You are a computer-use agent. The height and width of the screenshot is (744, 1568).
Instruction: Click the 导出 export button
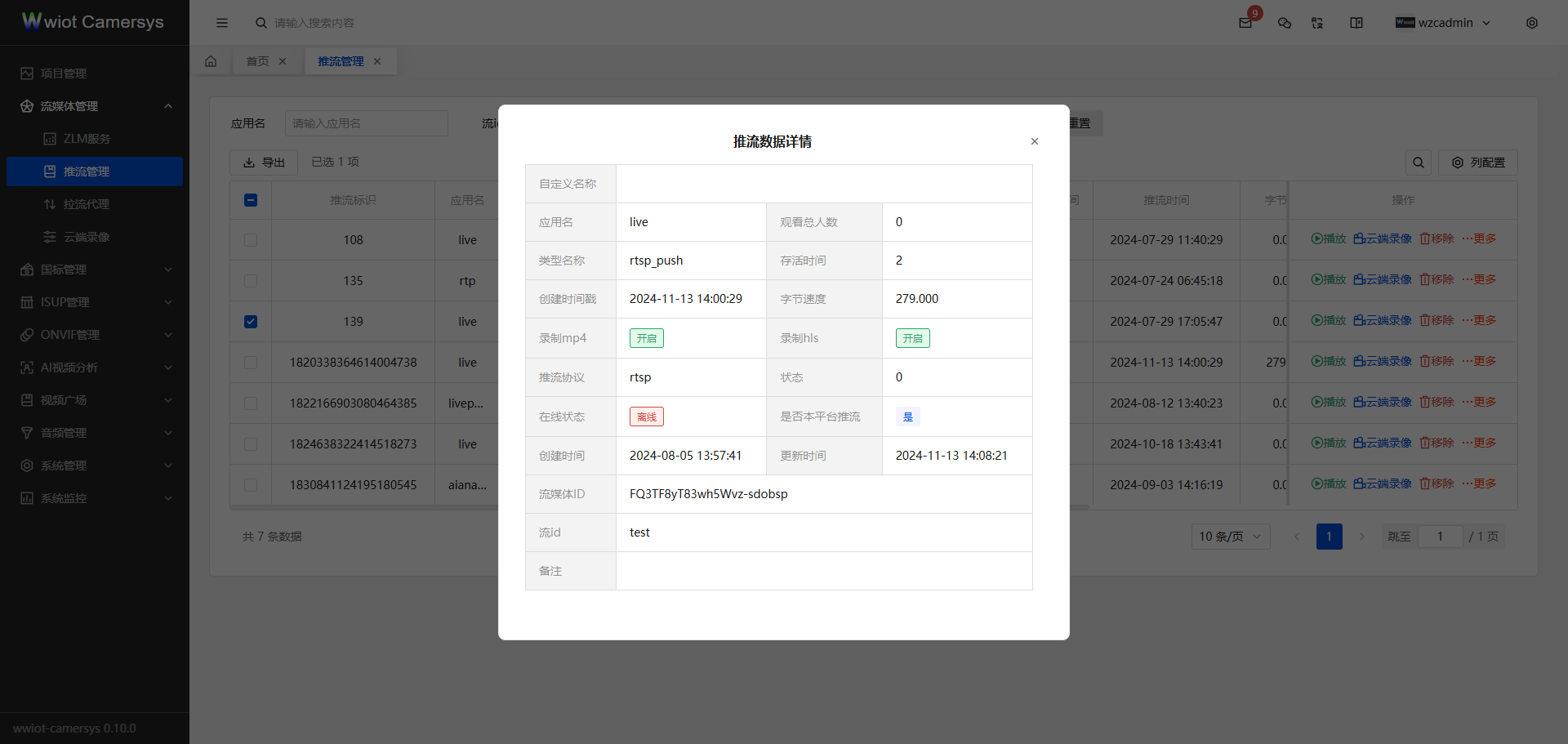click(x=264, y=163)
